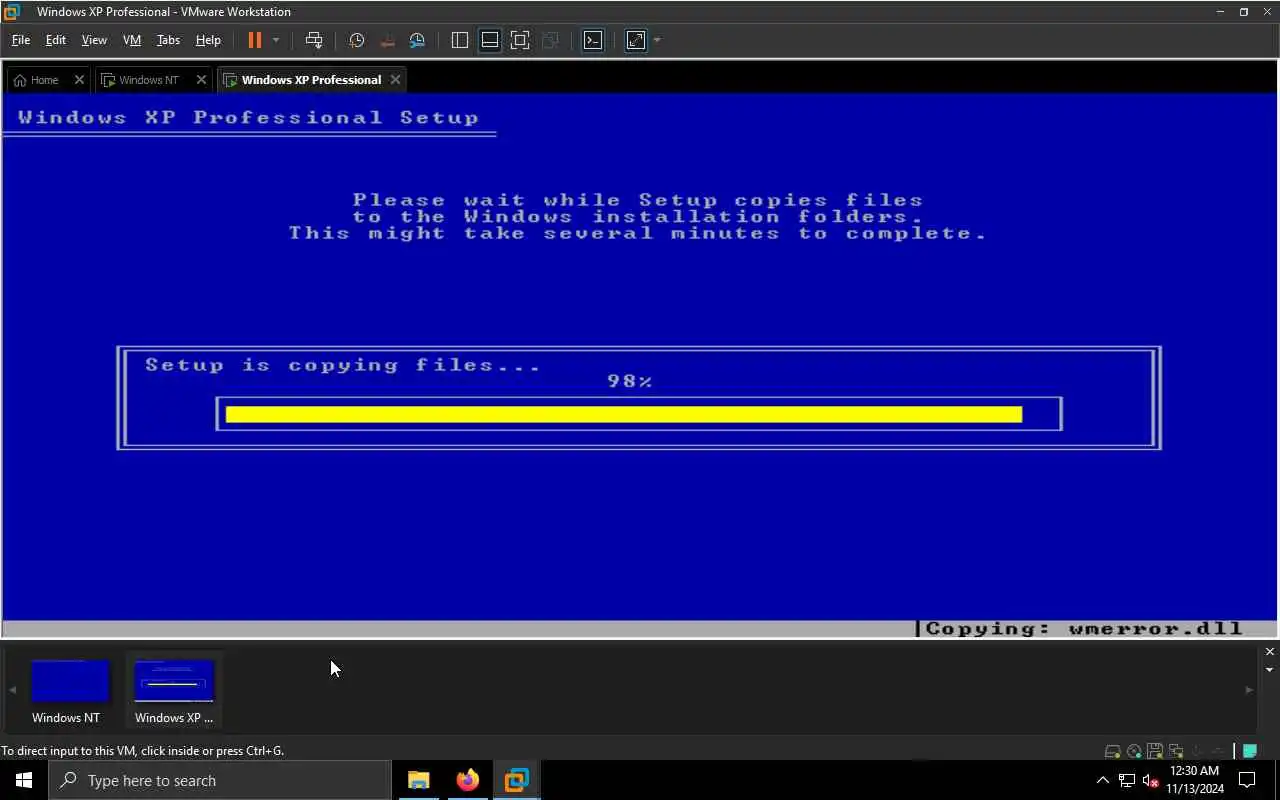Open the thumbnail bar options arrow
The width and height of the screenshot is (1280, 800).
point(1270,670)
